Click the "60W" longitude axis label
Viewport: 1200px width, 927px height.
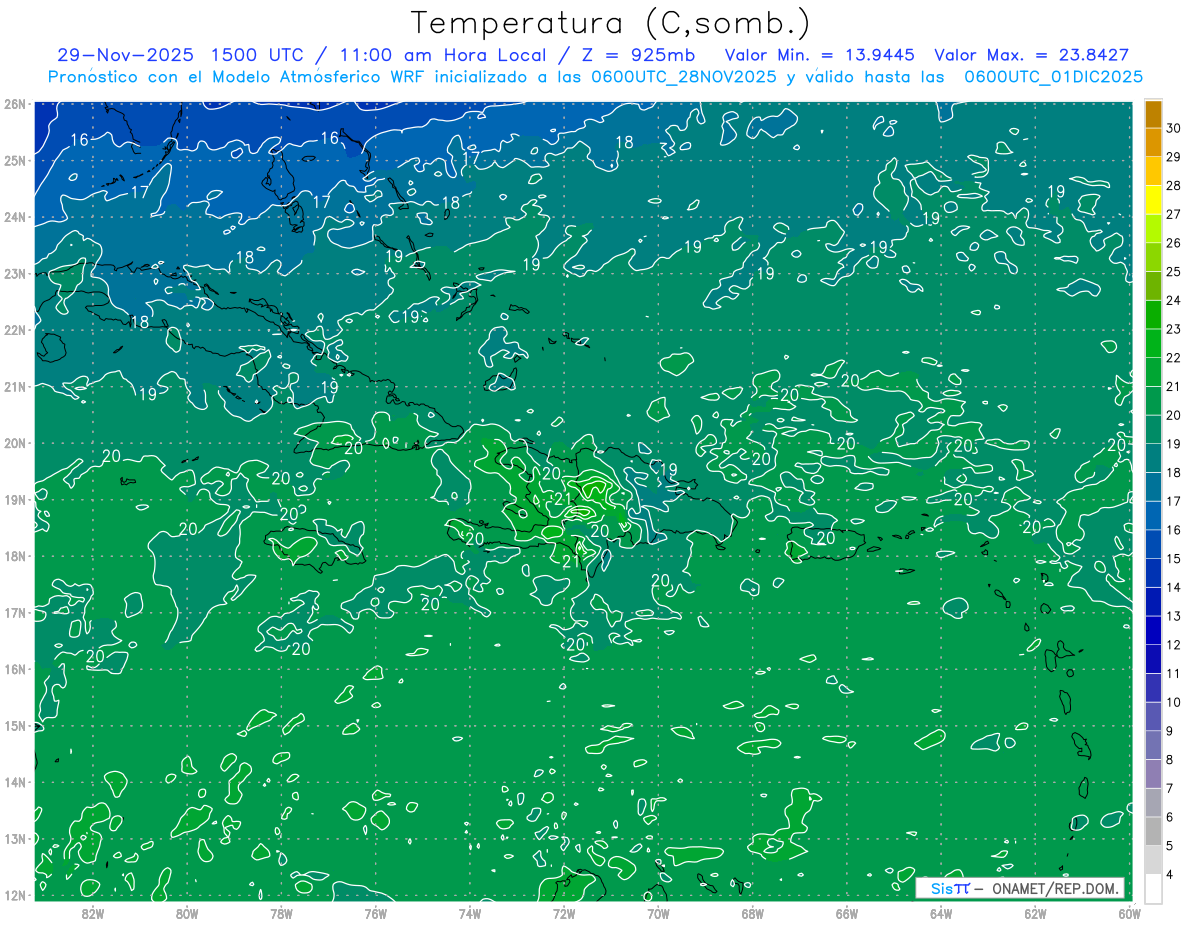[1130, 913]
